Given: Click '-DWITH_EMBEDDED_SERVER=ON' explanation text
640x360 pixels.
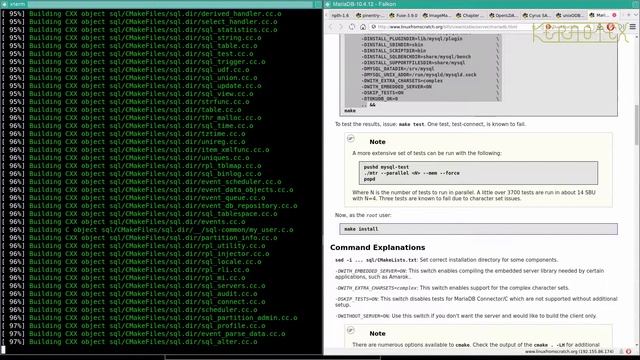Looking at the screenshot, I should 469,274.
